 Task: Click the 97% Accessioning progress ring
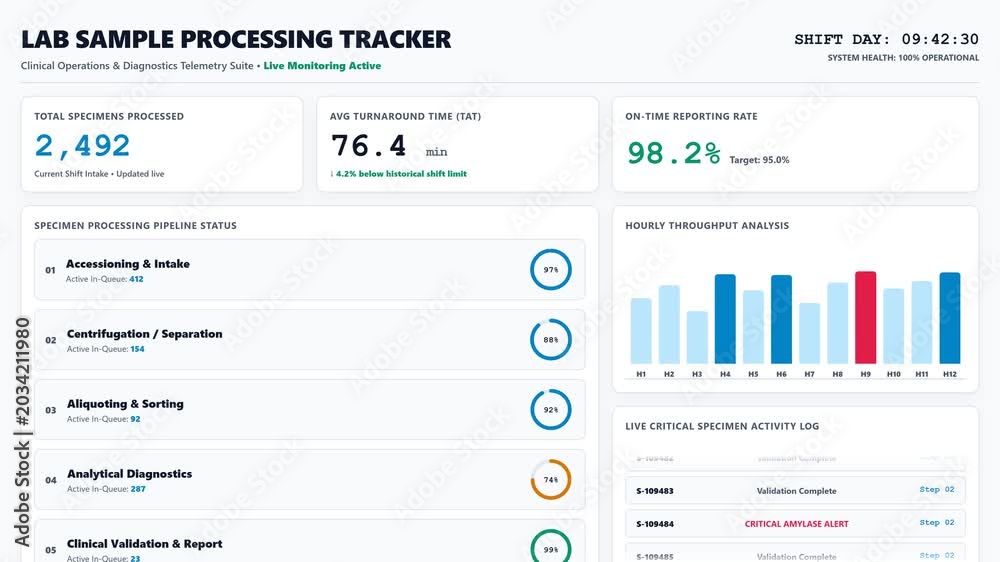550,269
